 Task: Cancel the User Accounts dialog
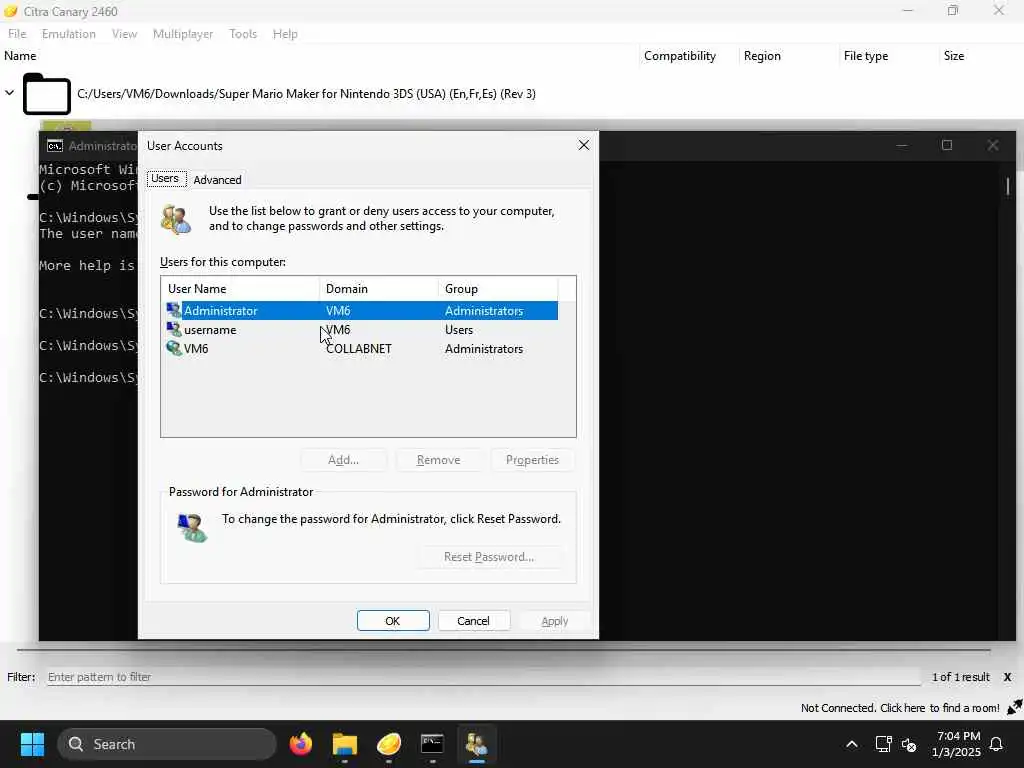(x=473, y=620)
